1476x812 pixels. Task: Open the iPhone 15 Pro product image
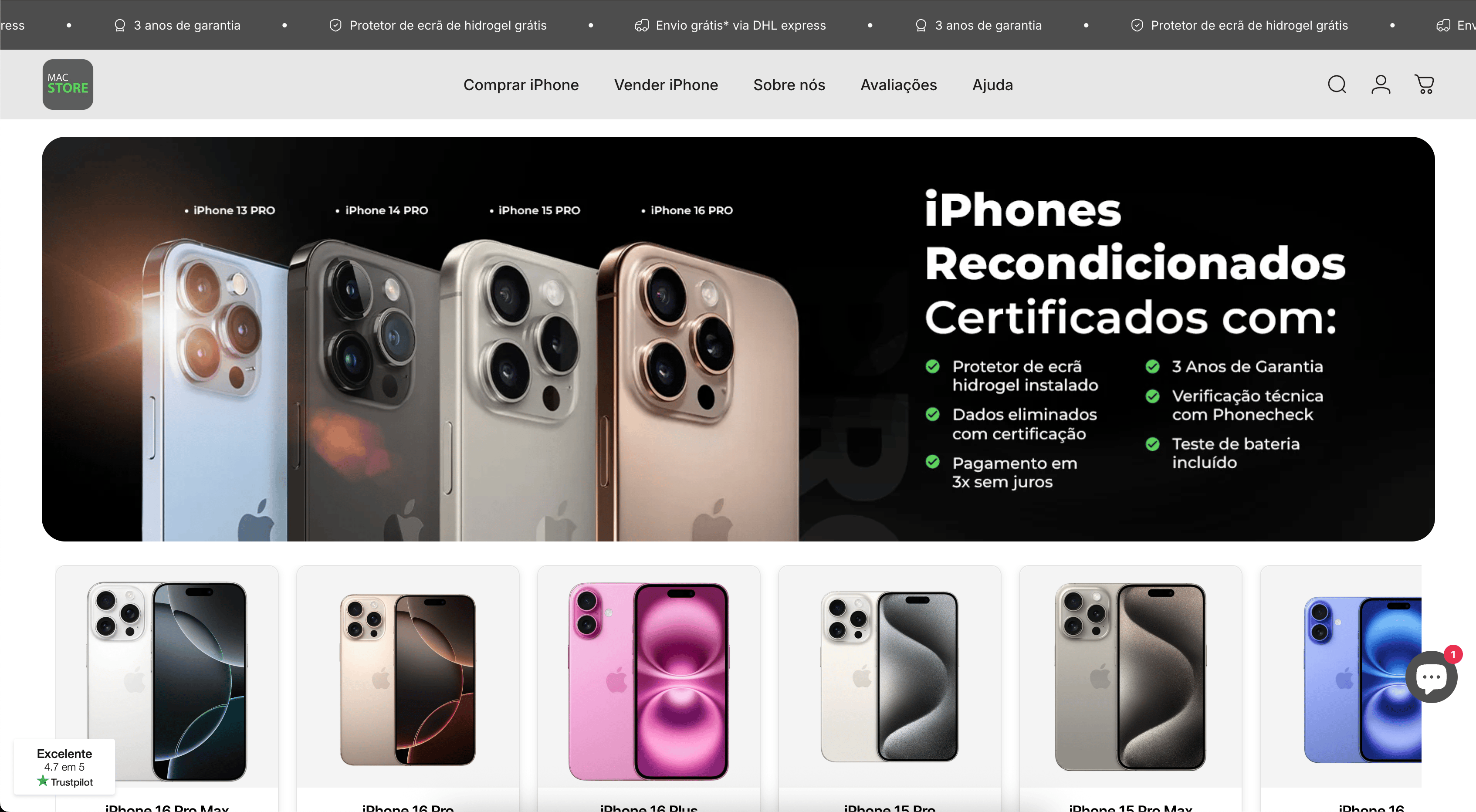[x=889, y=677]
